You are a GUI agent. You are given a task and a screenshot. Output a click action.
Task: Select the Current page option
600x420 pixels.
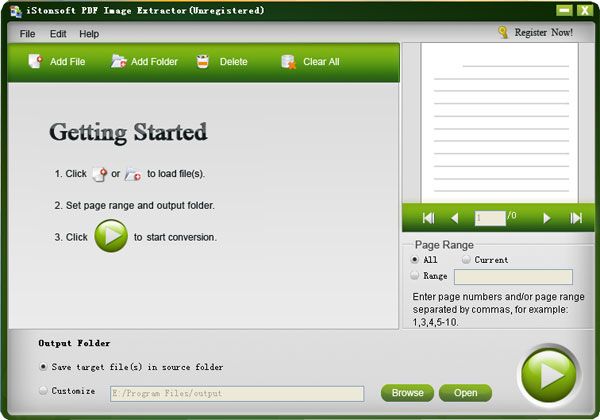coord(466,259)
